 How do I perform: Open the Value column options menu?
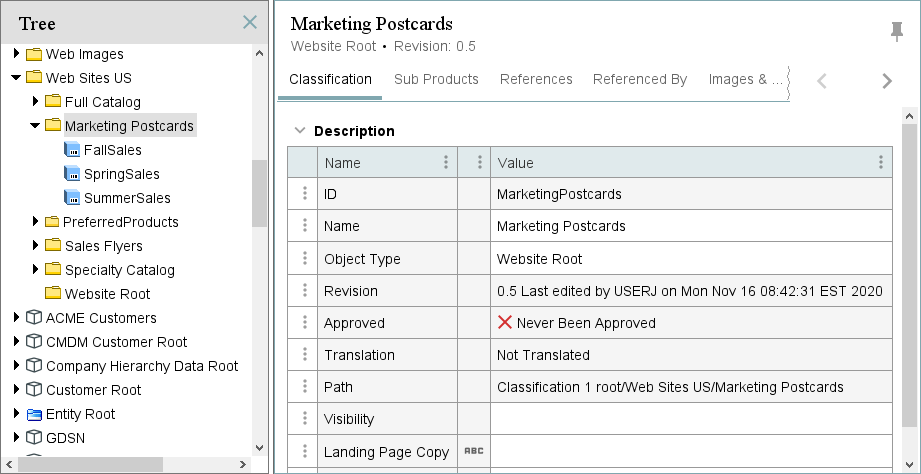click(880, 162)
